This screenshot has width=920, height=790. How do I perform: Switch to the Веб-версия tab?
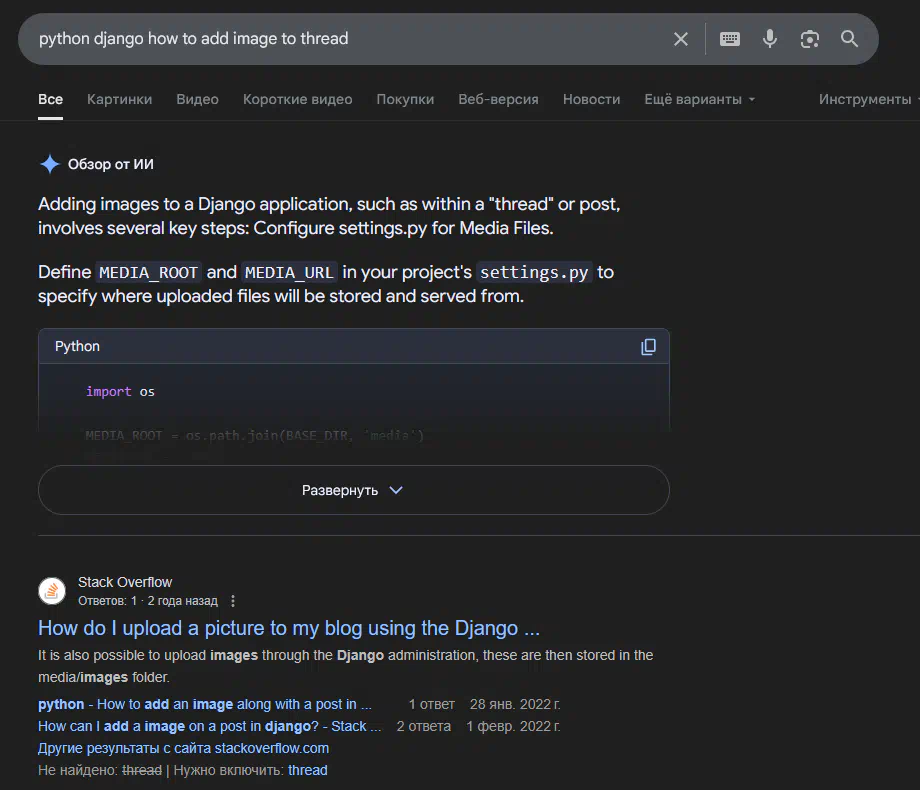498,99
